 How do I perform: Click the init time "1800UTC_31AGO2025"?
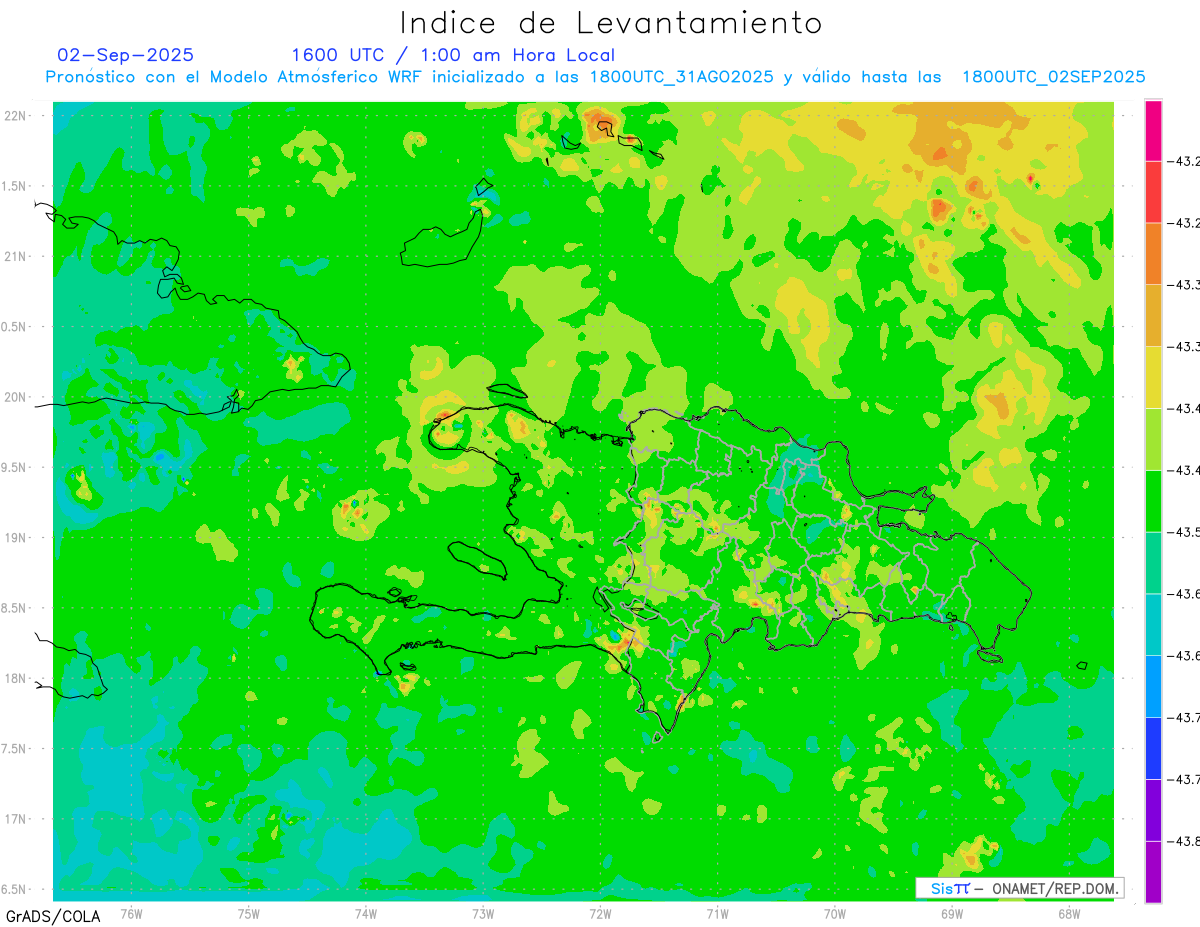point(682,77)
